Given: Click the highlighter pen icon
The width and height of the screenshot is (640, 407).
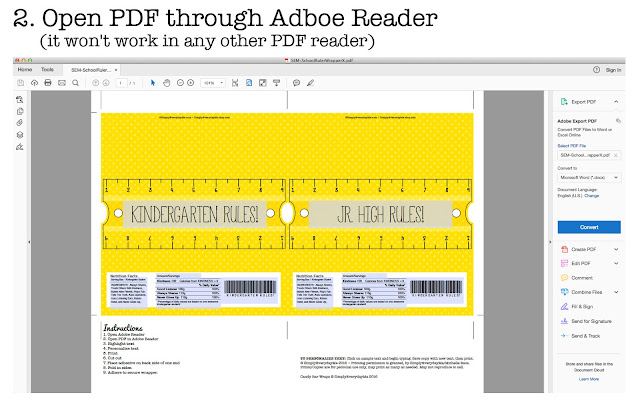Looking at the screenshot, I should 311,83.
